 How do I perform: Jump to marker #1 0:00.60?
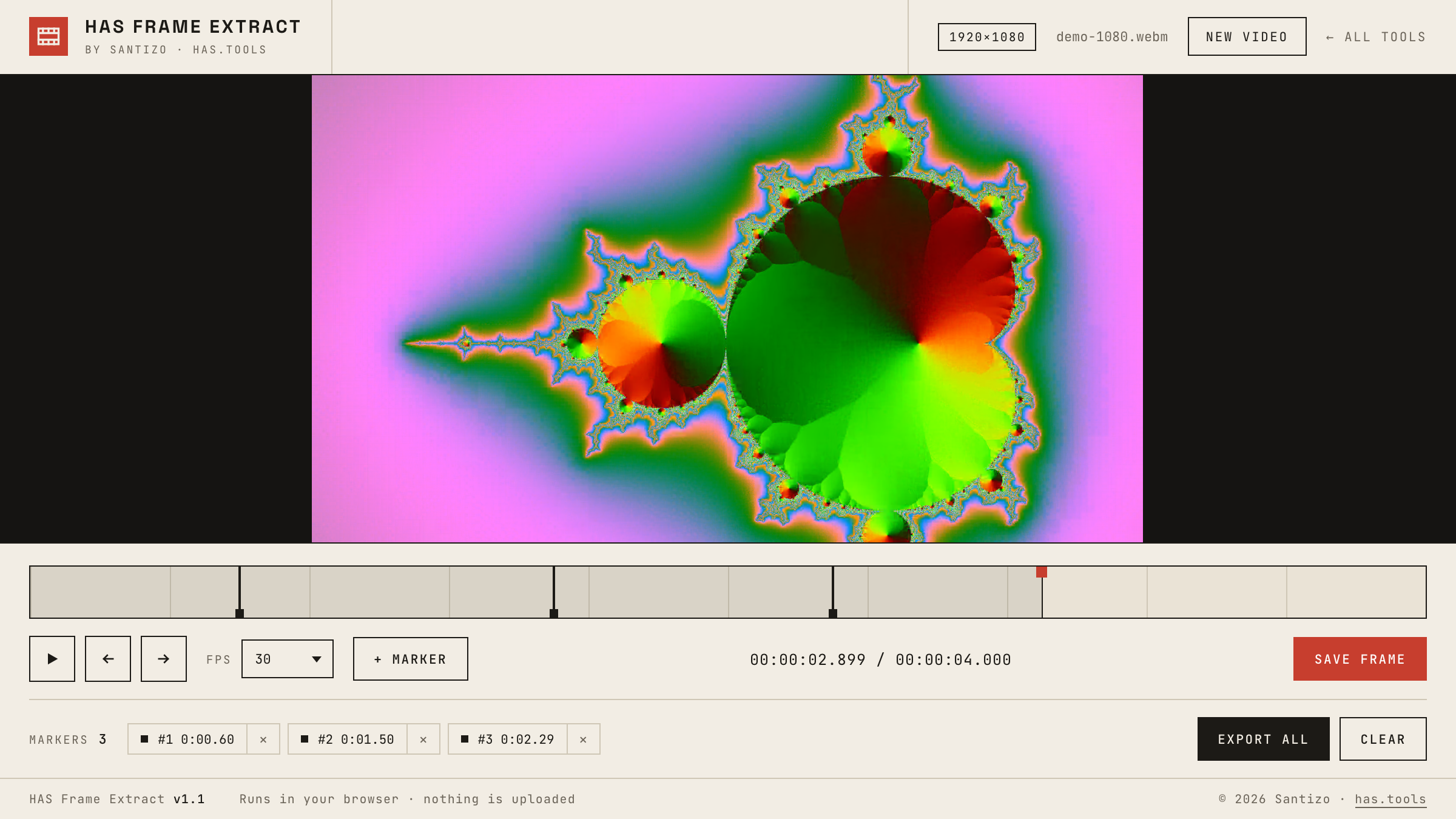(x=187, y=739)
